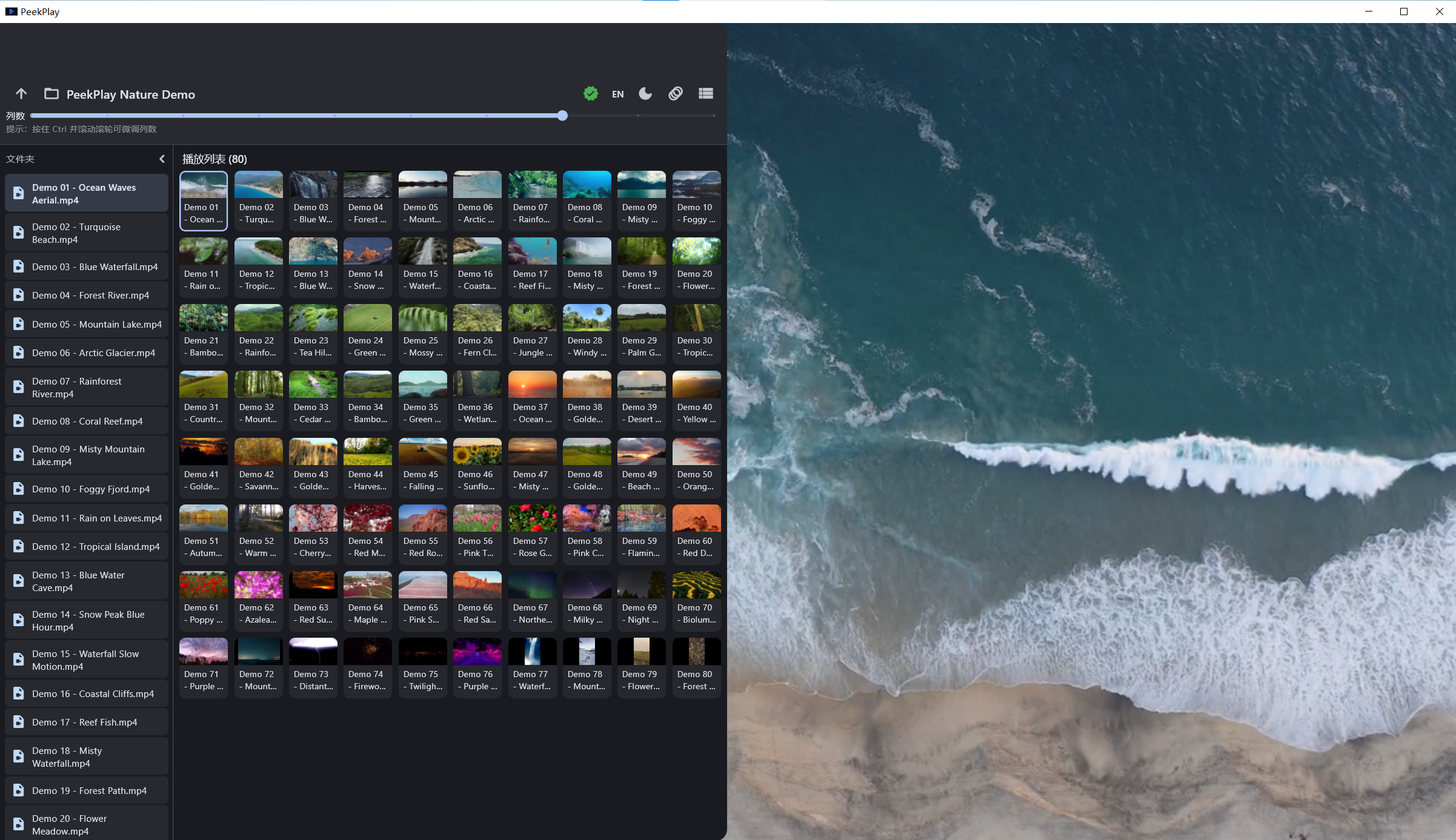Click Demo 20 Flower thumbnail in grid
The width and height of the screenshot is (1456, 840).
tap(697, 266)
